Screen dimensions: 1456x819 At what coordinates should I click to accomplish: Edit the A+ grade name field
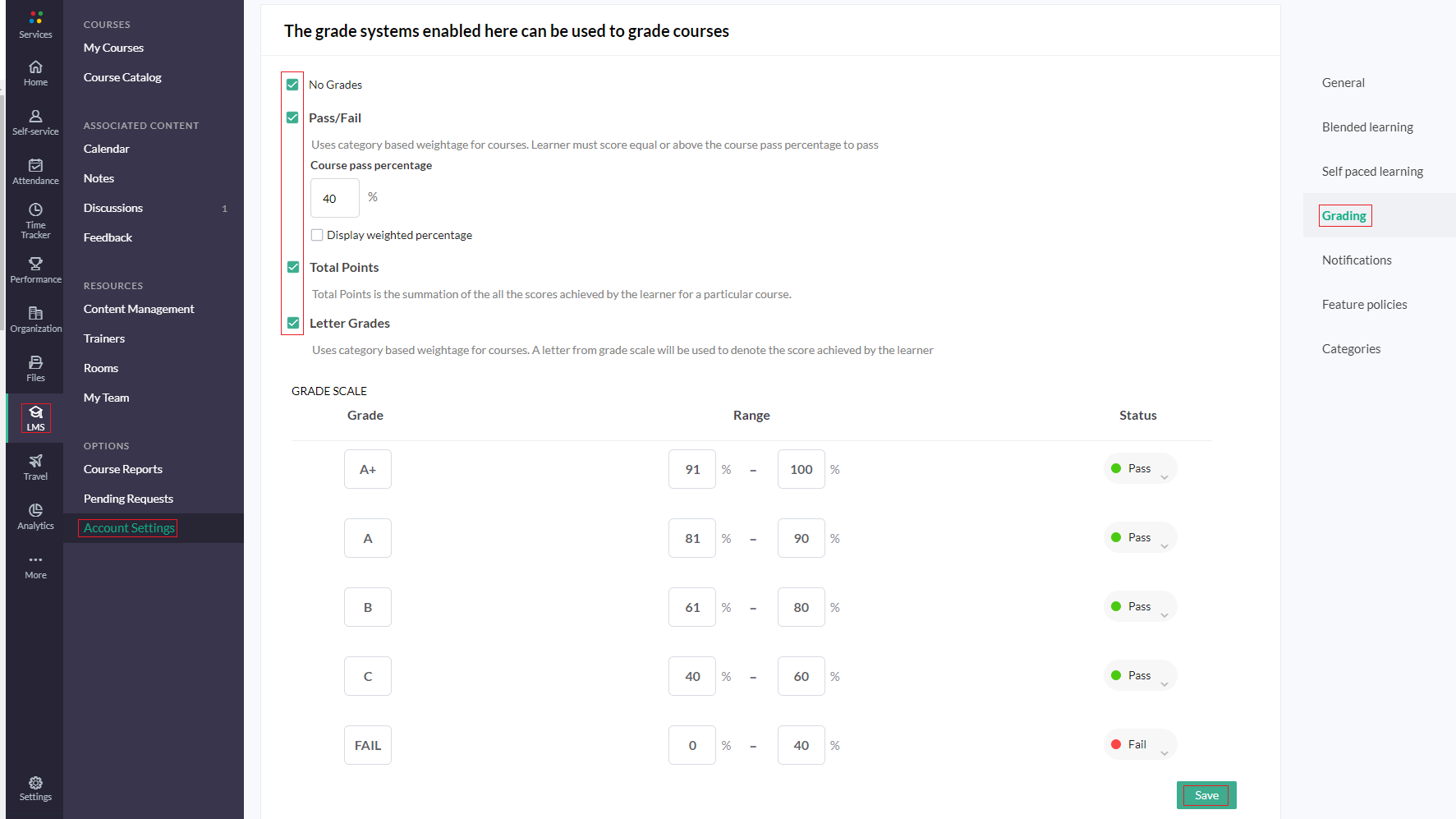click(x=368, y=469)
